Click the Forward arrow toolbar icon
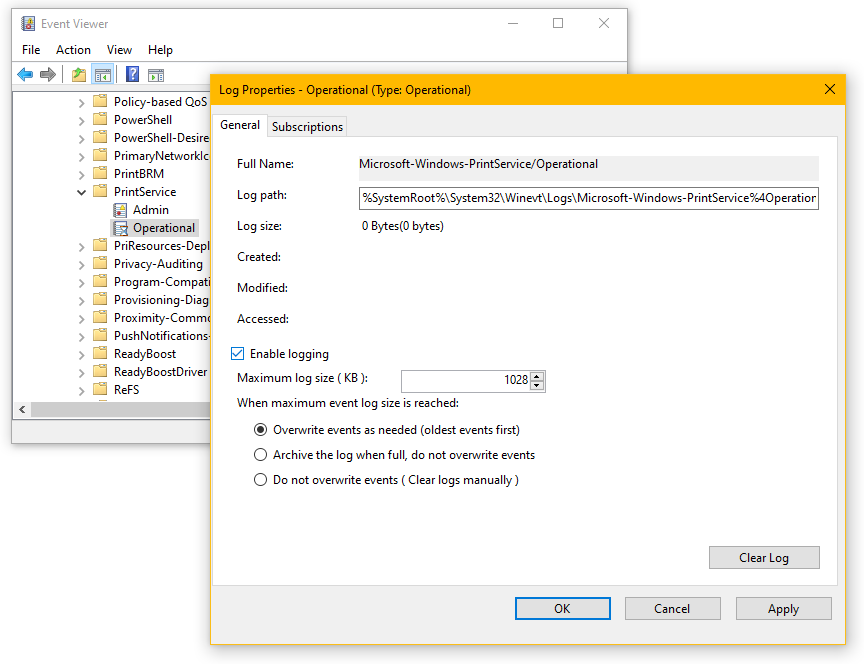Screen dimensions: 864x664 (48, 74)
